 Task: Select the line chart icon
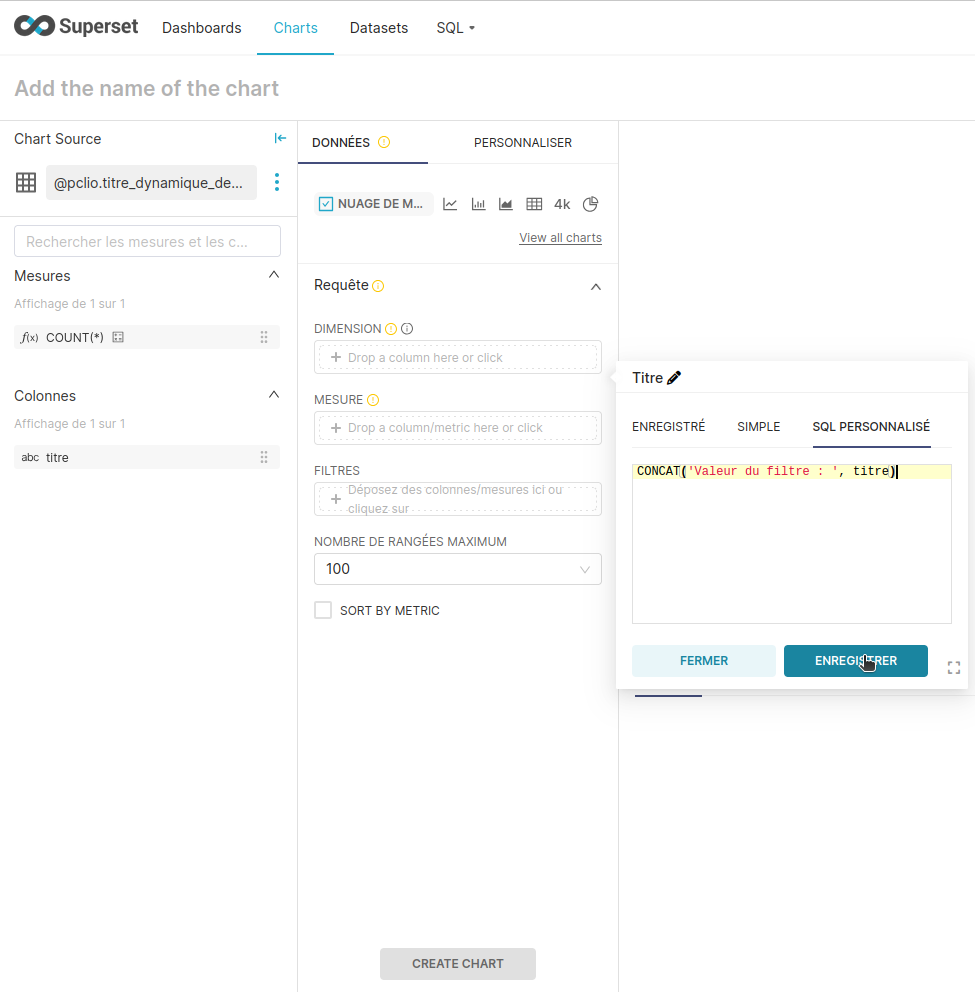click(x=450, y=204)
